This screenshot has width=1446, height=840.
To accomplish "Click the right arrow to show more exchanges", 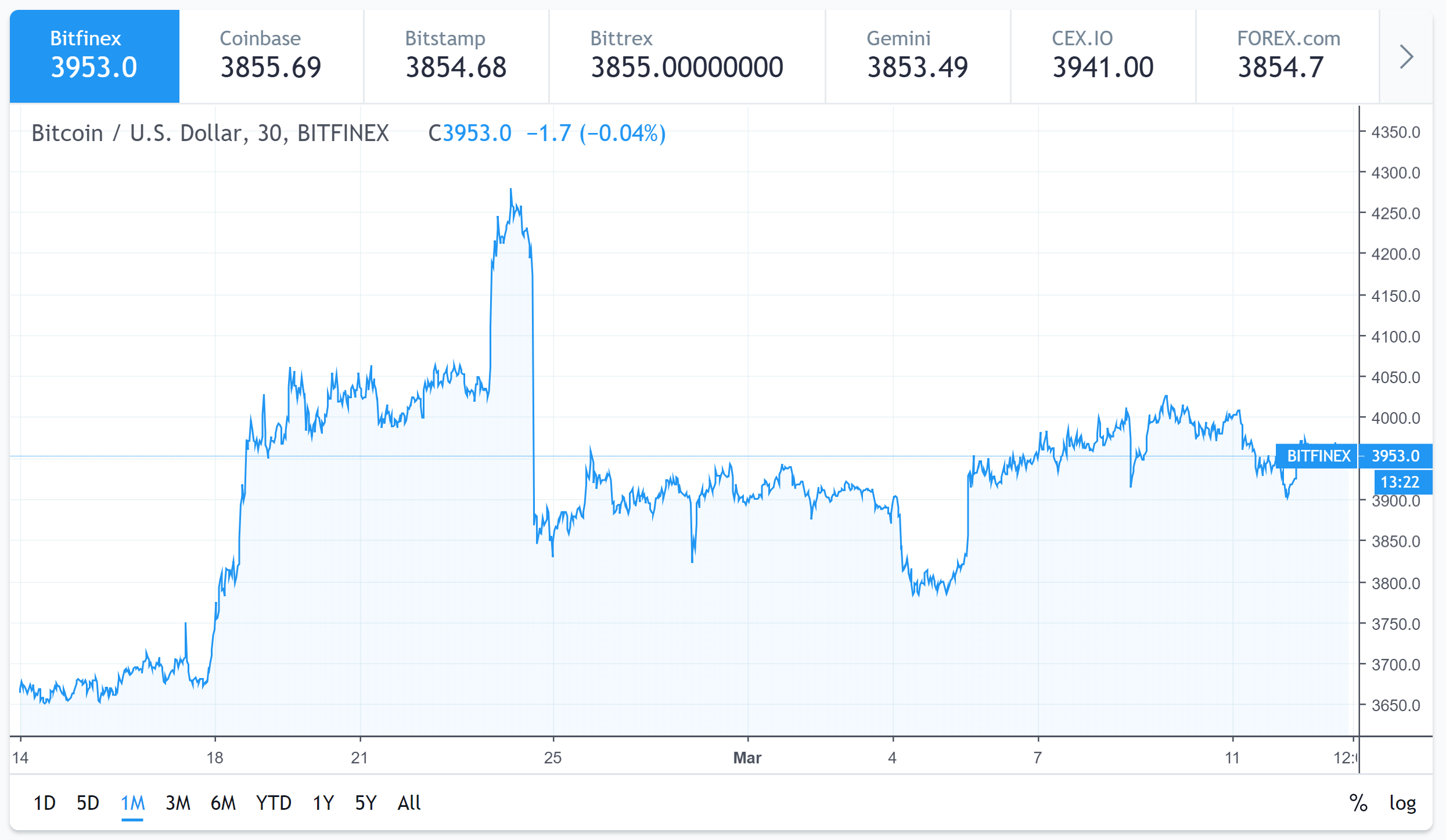I will coord(1407,56).
